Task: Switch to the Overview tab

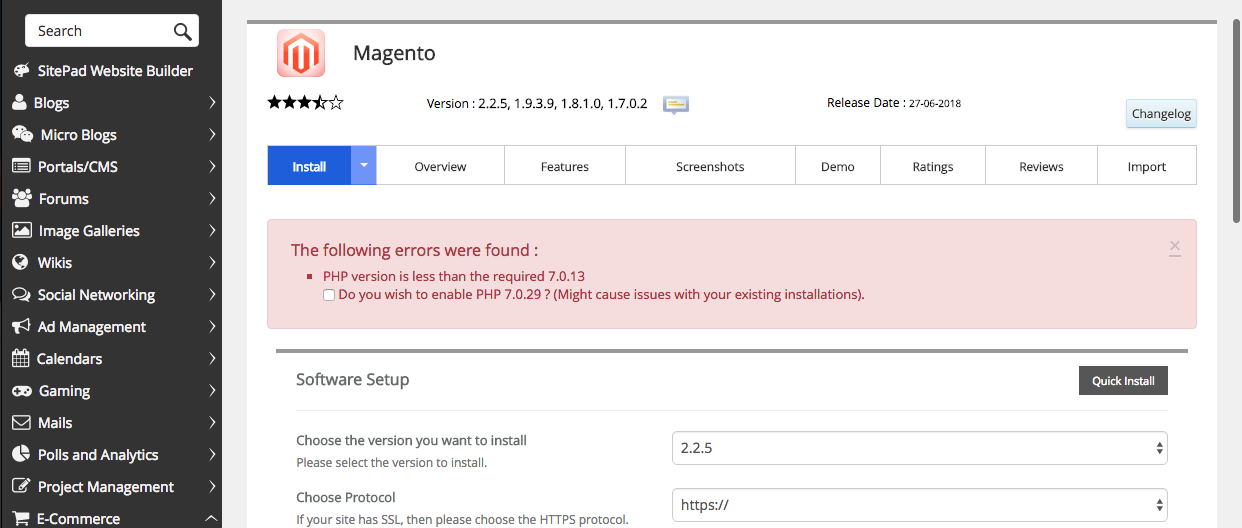Action: [440, 166]
